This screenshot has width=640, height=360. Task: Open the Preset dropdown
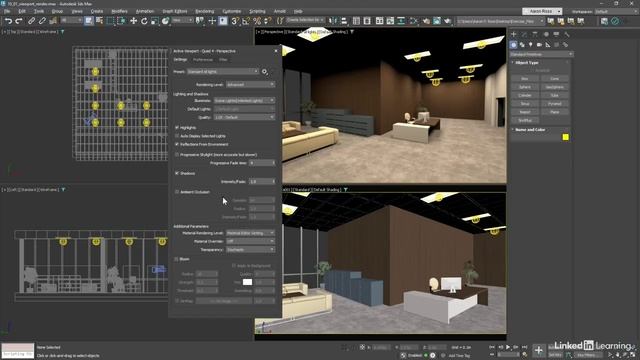[x=223, y=71]
